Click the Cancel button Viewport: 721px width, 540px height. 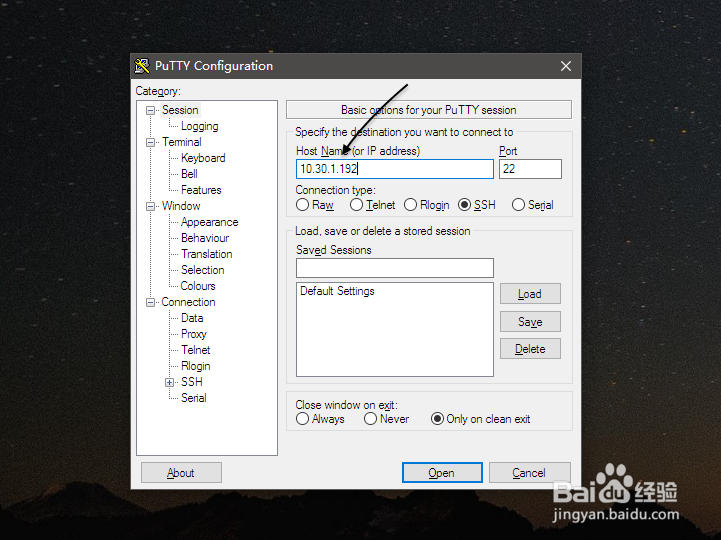[529, 472]
